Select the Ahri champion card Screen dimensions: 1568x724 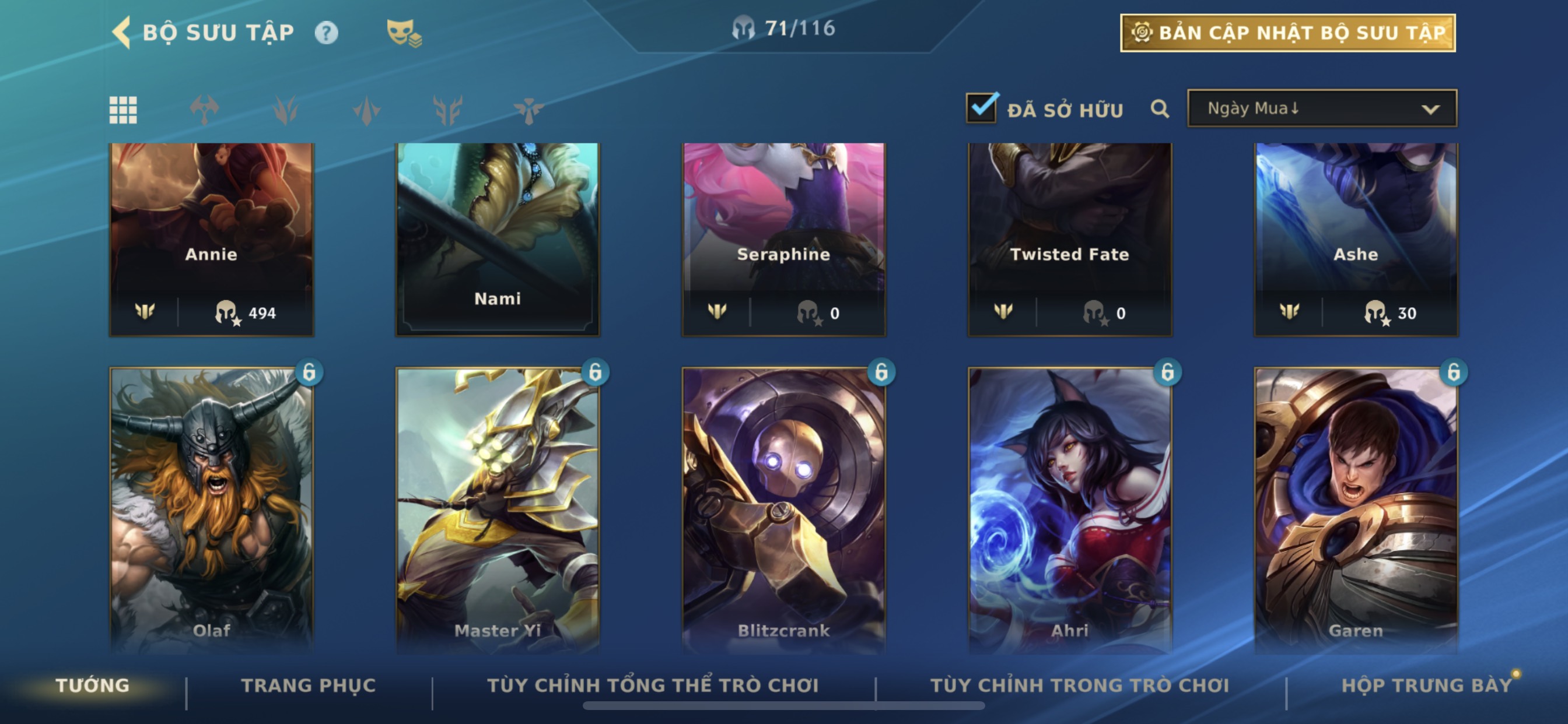tap(1069, 510)
